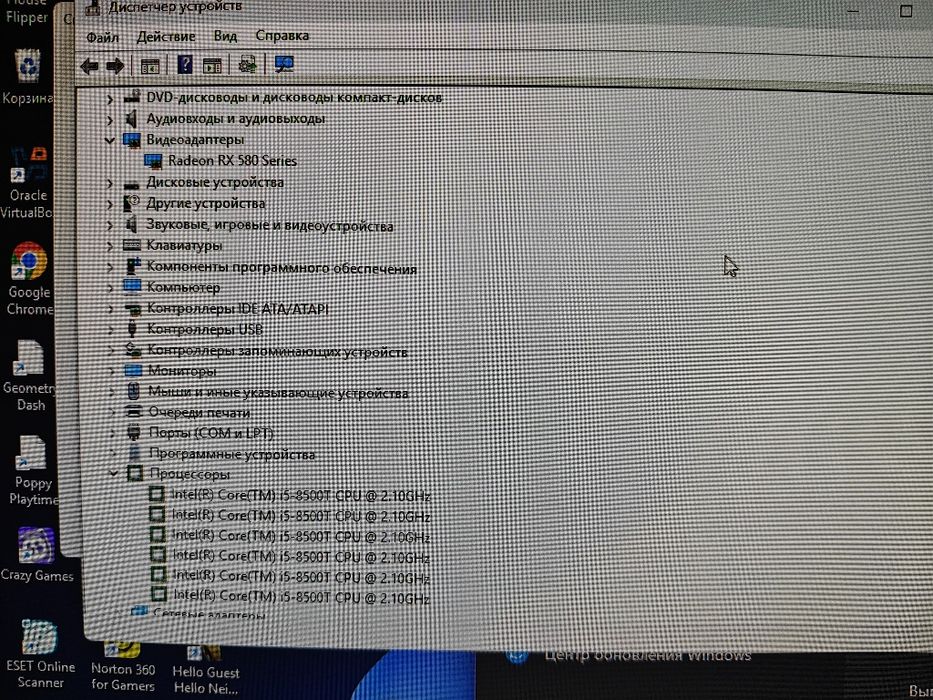Click the Forward arrow in toolbar
The height and width of the screenshot is (700, 933).
(x=115, y=66)
